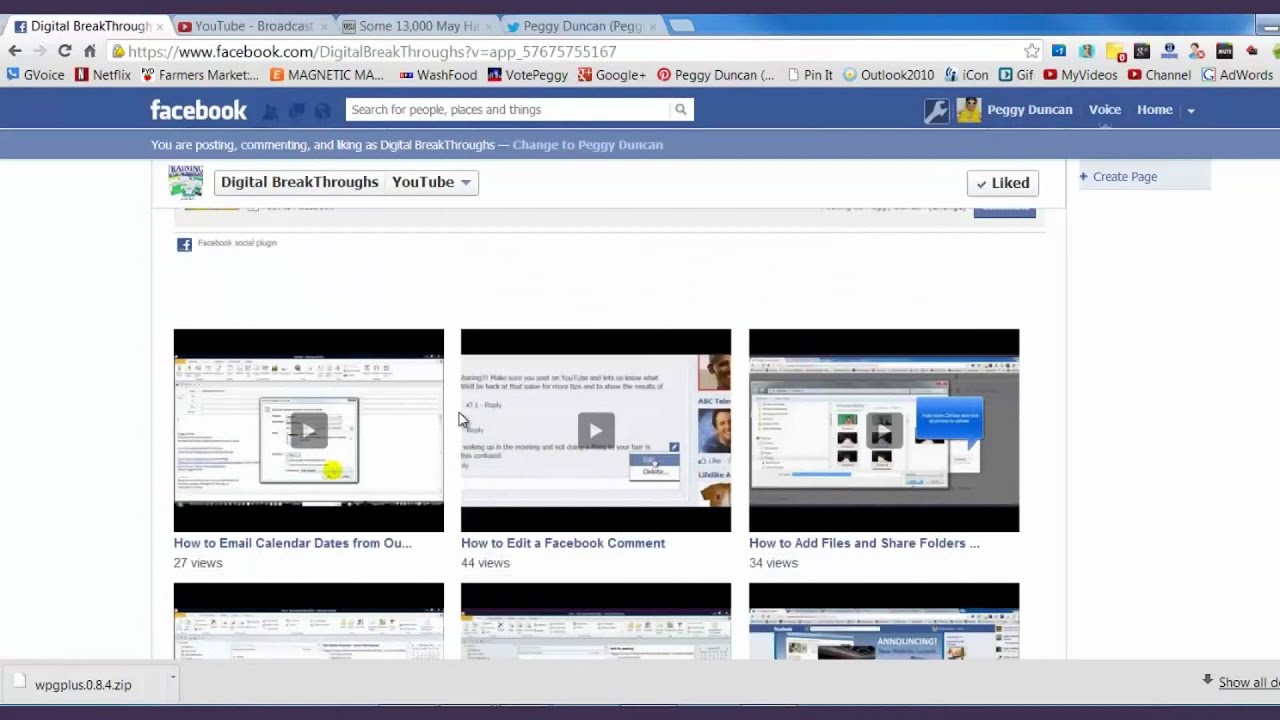Open MAGNETIC MA... bookmark

click(327, 75)
